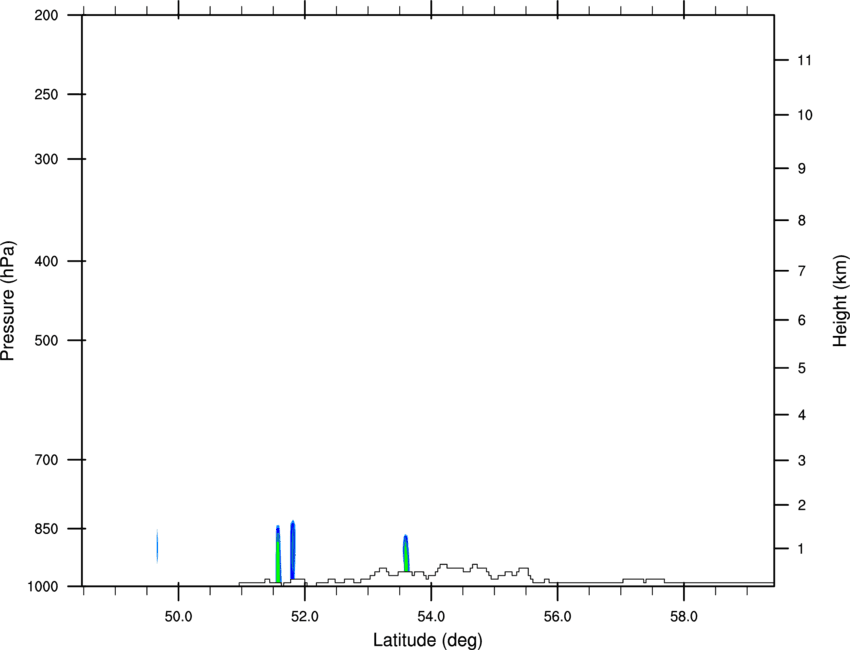Viewport: 850px width, 650px height.
Task: Pick the 9 km height label
Action: click(x=802, y=169)
